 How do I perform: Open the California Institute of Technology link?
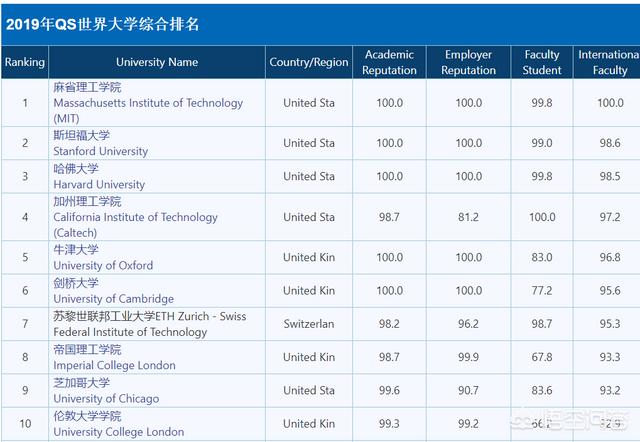[135, 225]
